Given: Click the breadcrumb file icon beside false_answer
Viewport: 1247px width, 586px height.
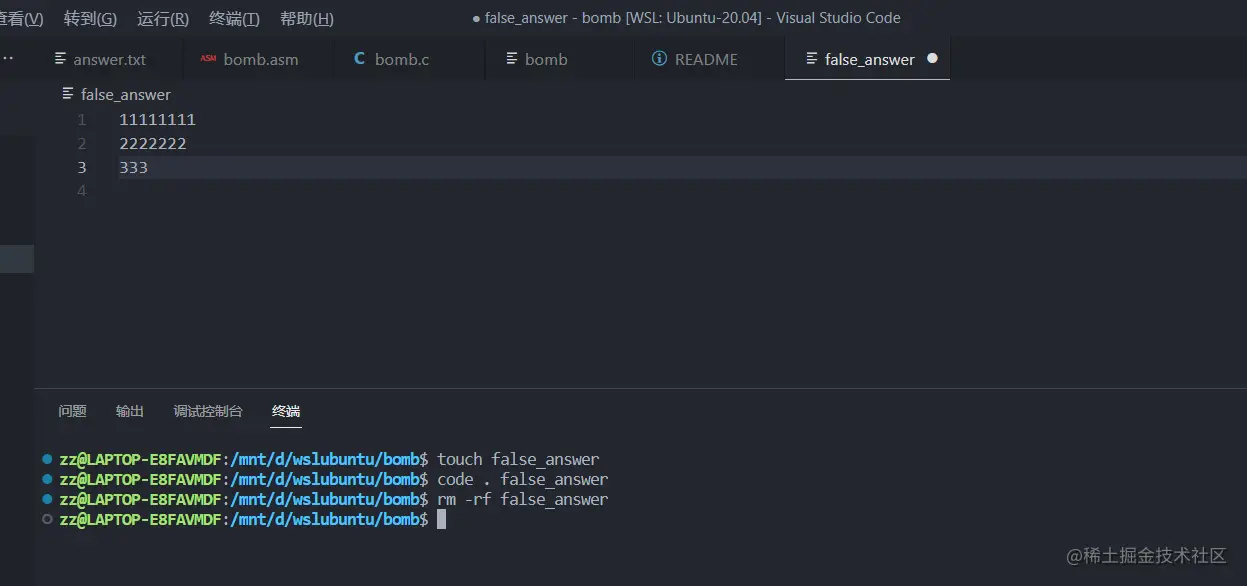Looking at the screenshot, I should [68, 94].
